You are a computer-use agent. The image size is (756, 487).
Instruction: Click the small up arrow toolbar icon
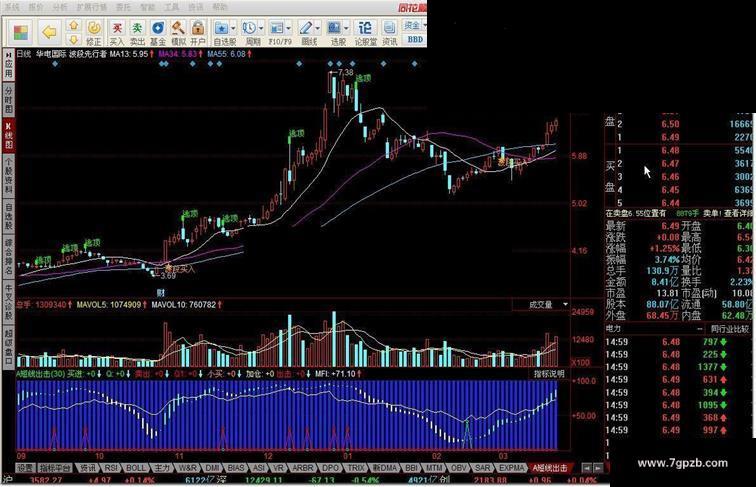[73, 26]
